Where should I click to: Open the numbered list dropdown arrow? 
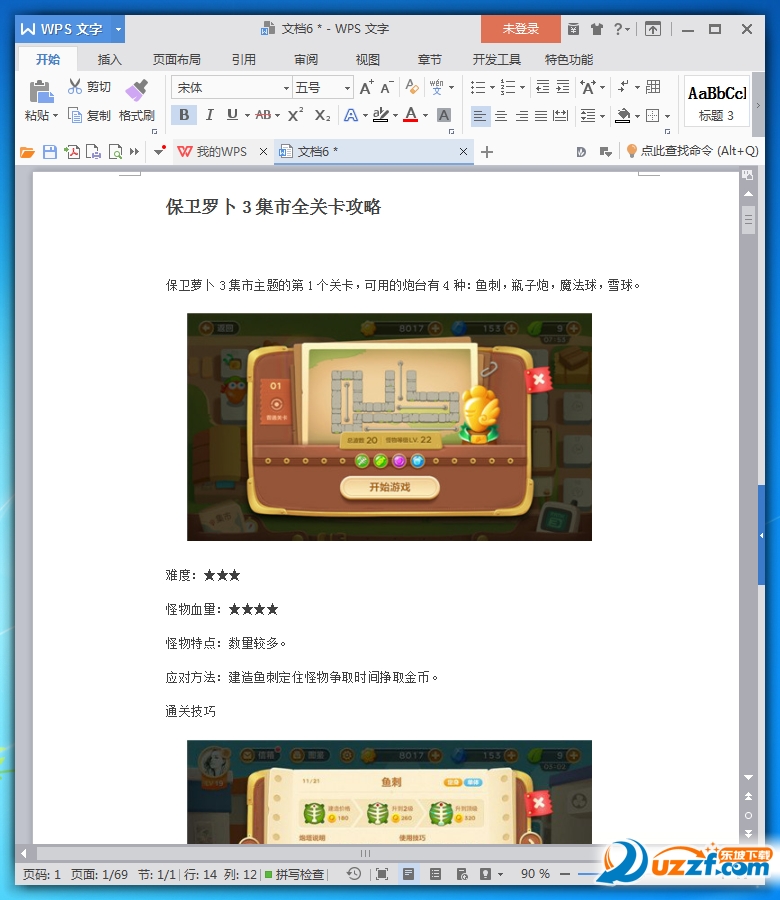[x=522, y=87]
